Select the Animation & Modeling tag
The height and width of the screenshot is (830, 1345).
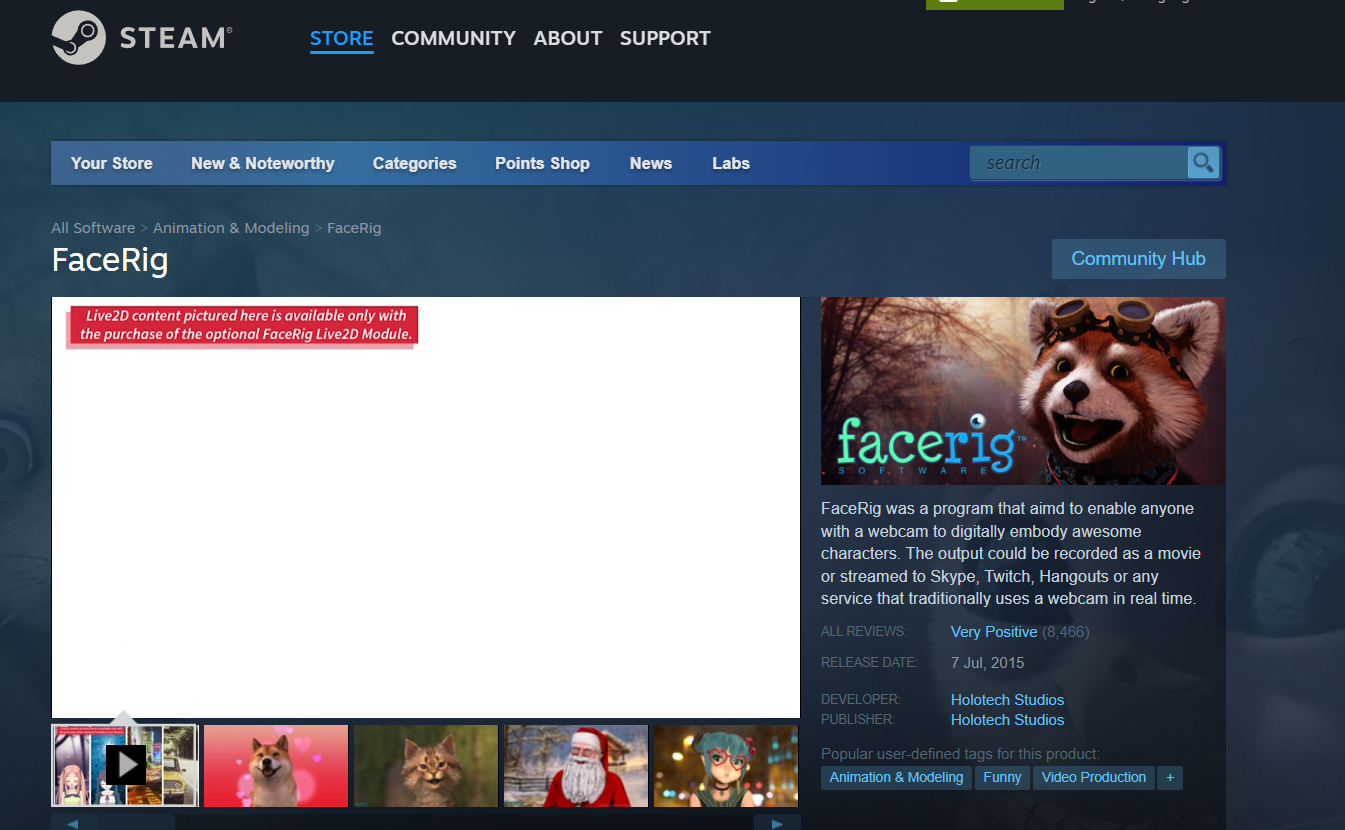(x=896, y=777)
